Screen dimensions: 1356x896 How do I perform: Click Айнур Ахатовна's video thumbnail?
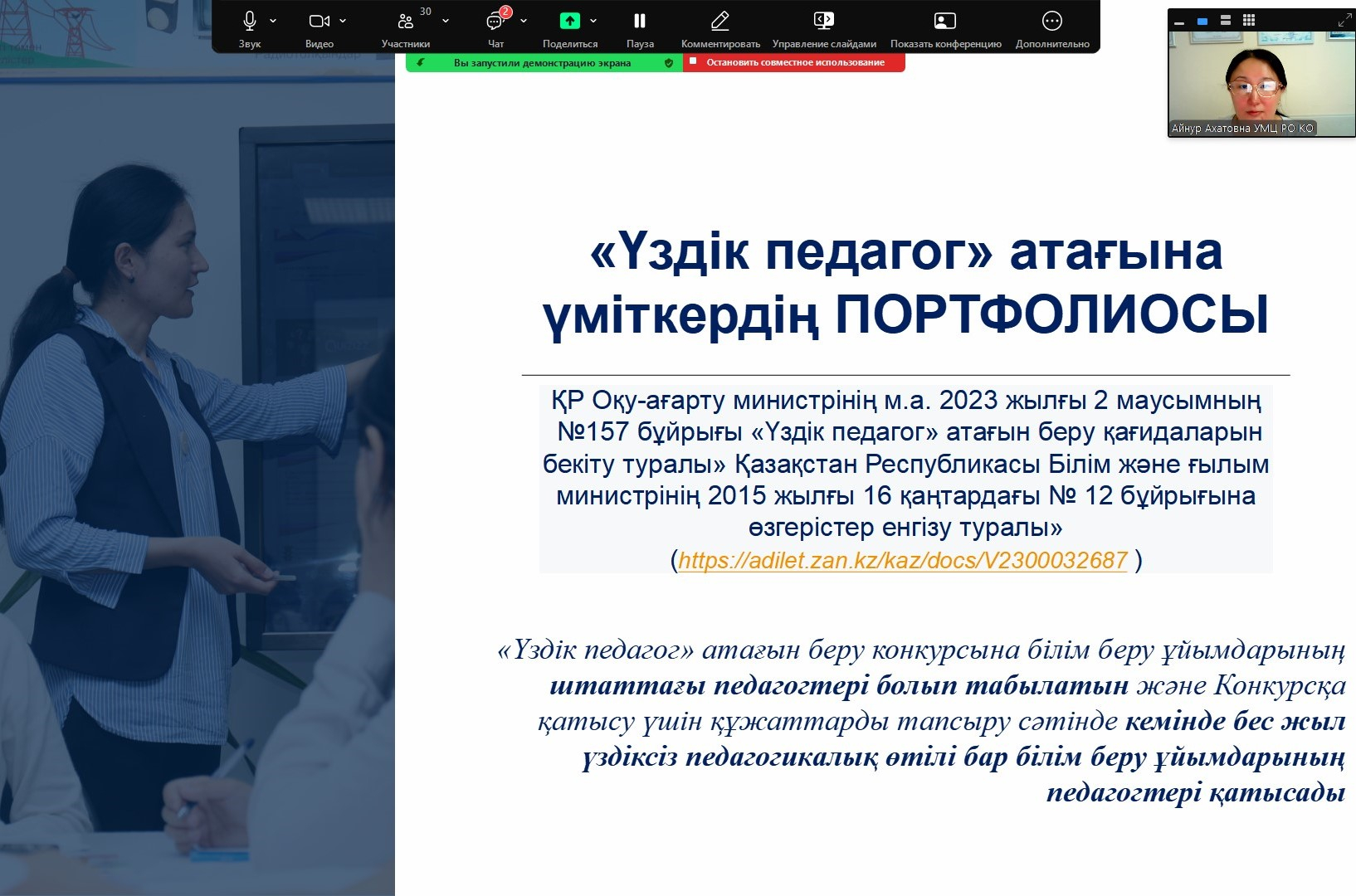click(1260, 83)
